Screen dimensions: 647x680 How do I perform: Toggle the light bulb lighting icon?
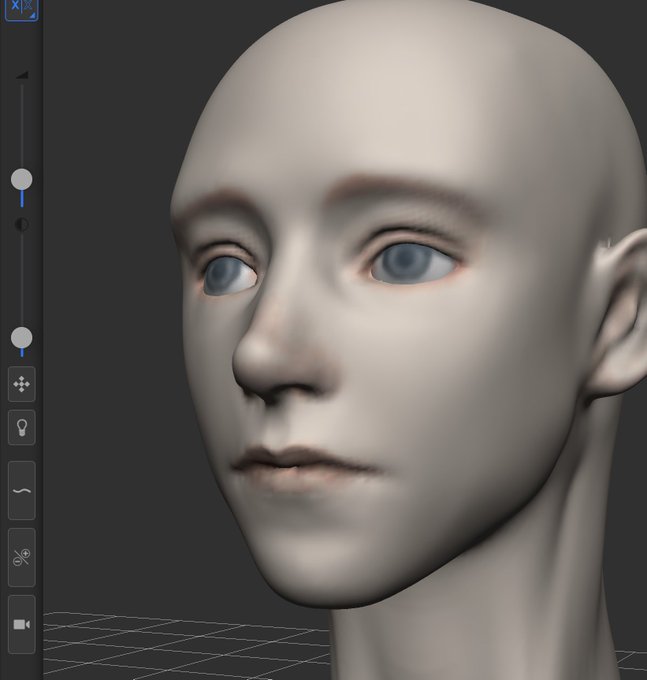[22, 428]
